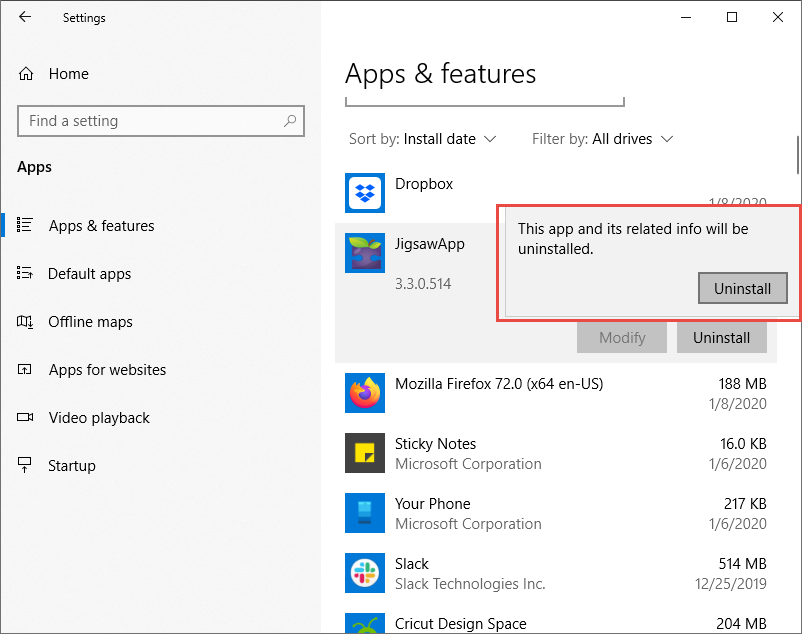The height and width of the screenshot is (634, 802).
Task: Click the back arrow in Settings
Action: (25, 17)
